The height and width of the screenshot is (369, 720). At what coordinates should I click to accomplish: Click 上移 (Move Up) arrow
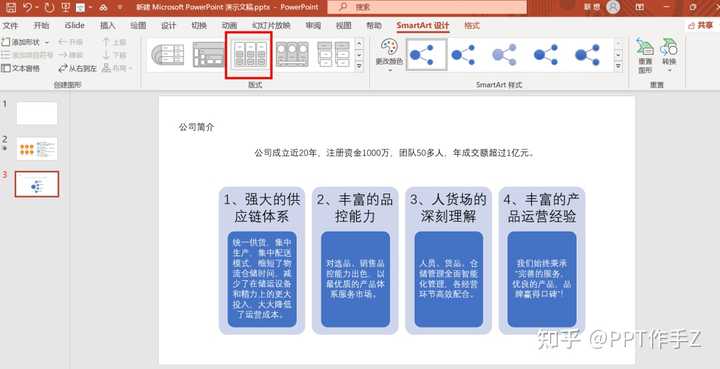(x=114, y=42)
